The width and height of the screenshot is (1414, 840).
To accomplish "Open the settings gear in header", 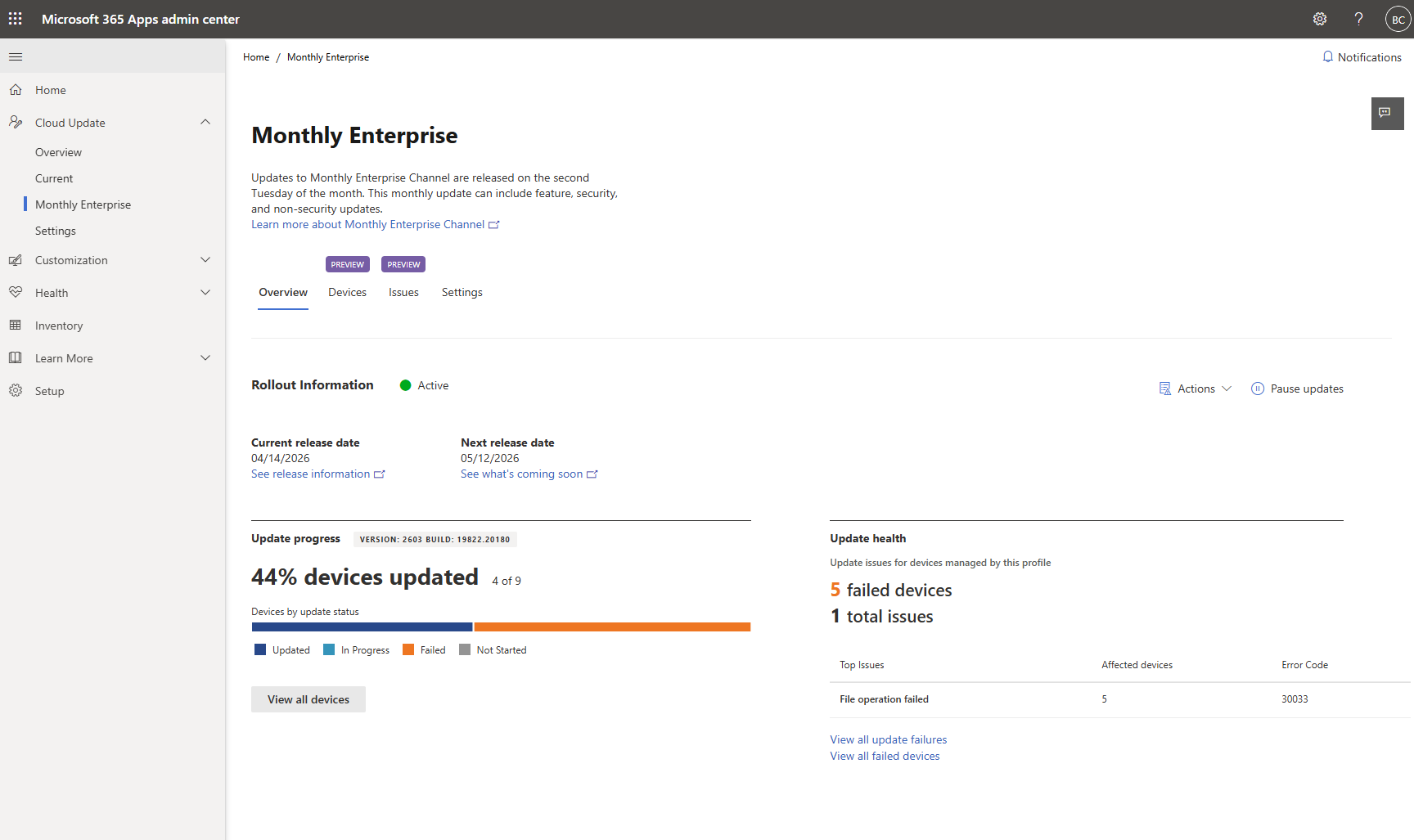I will coord(1319,19).
